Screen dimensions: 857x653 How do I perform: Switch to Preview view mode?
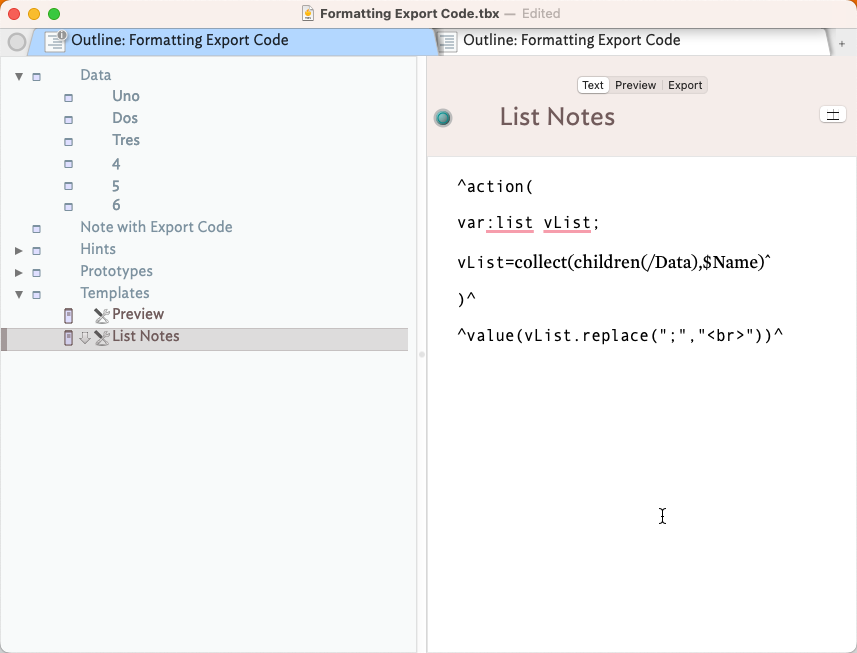pyautogui.click(x=635, y=85)
